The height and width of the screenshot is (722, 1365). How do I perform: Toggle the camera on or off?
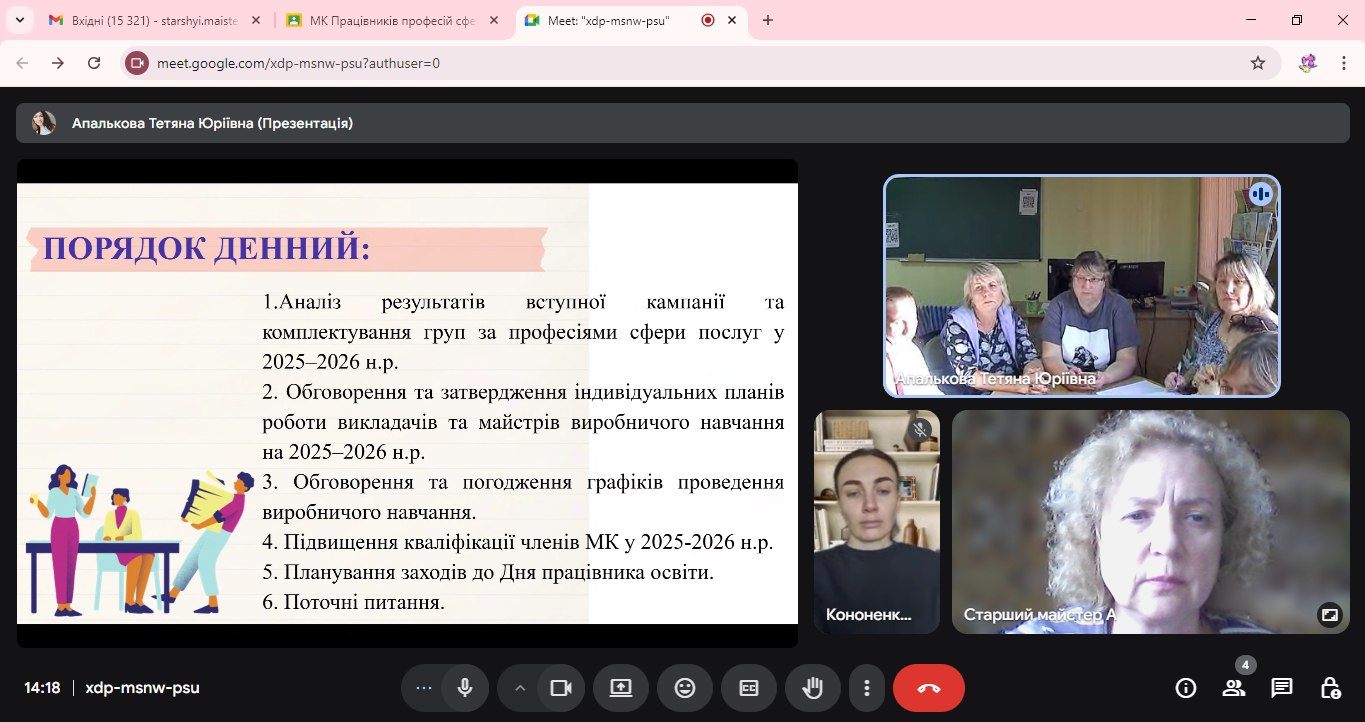(561, 688)
